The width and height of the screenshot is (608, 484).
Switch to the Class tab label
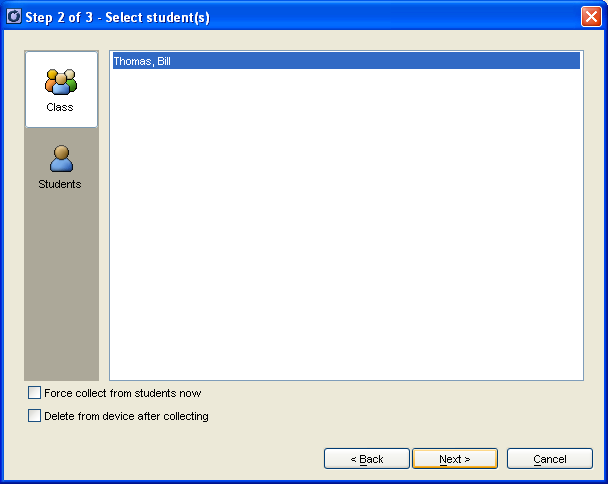point(60,107)
